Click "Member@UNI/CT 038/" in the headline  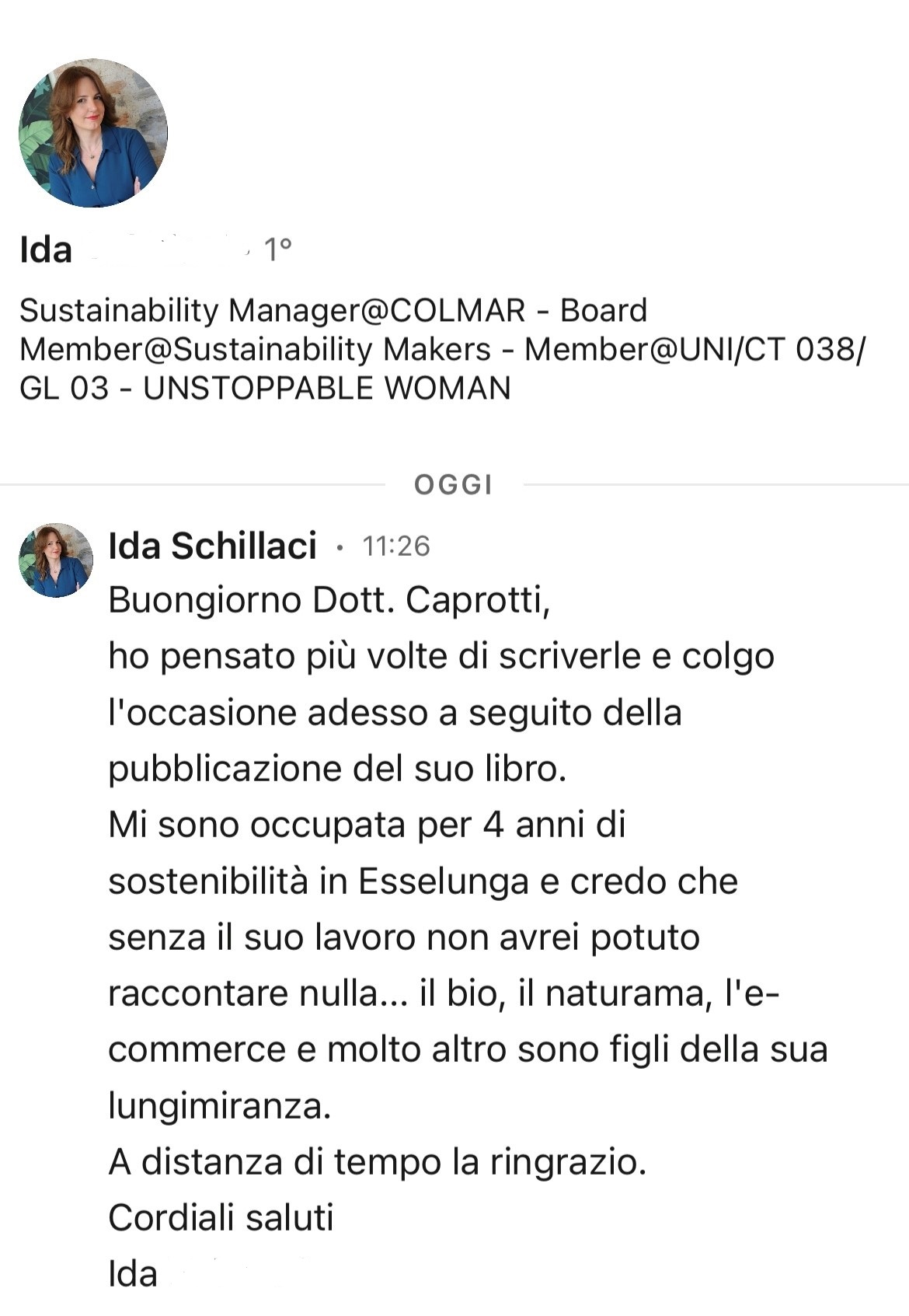[x=694, y=350]
